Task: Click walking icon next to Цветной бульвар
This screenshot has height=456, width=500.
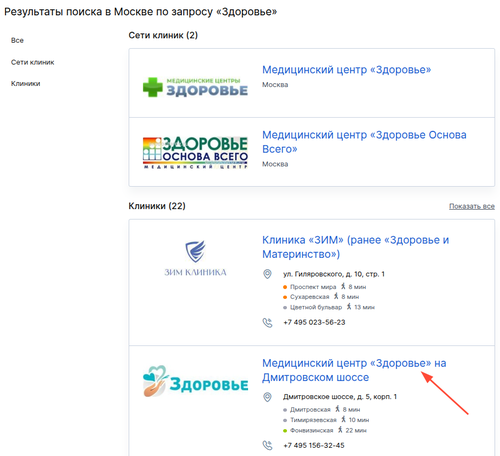Action: pyautogui.click(x=349, y=307)
